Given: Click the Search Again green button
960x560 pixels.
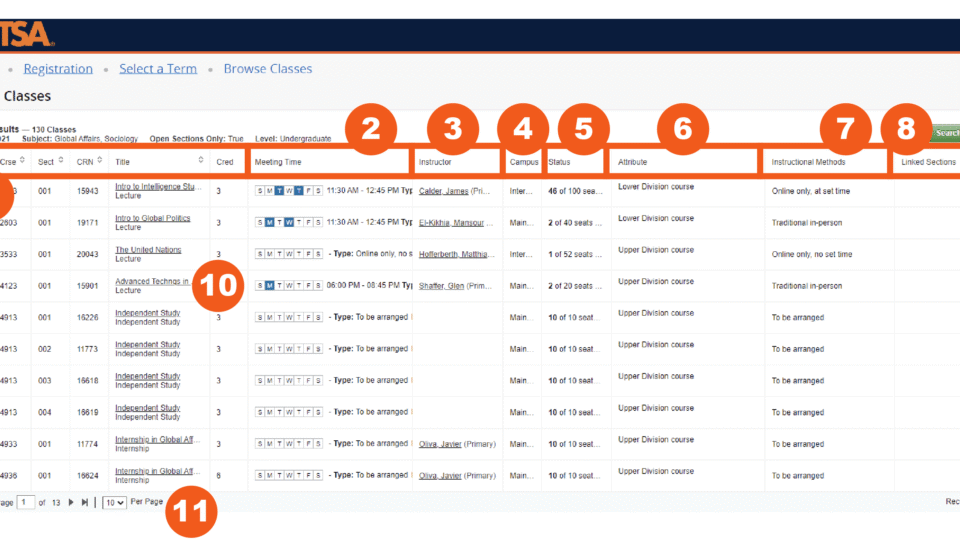Looking at the screenshot, I should [x=945, y=133].
